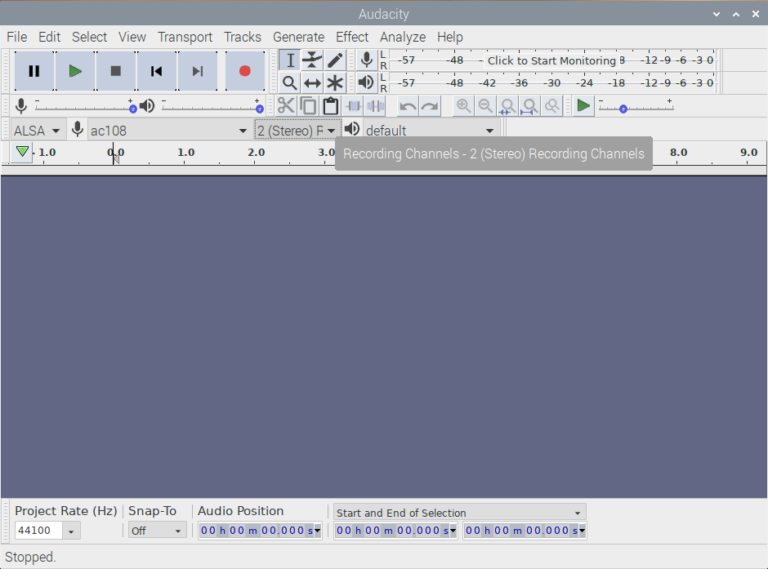This screenshot has height=569, width=768.
Task: Click 'Click to Start Monitoring' on the meter
Action: (x=551, y=60)
